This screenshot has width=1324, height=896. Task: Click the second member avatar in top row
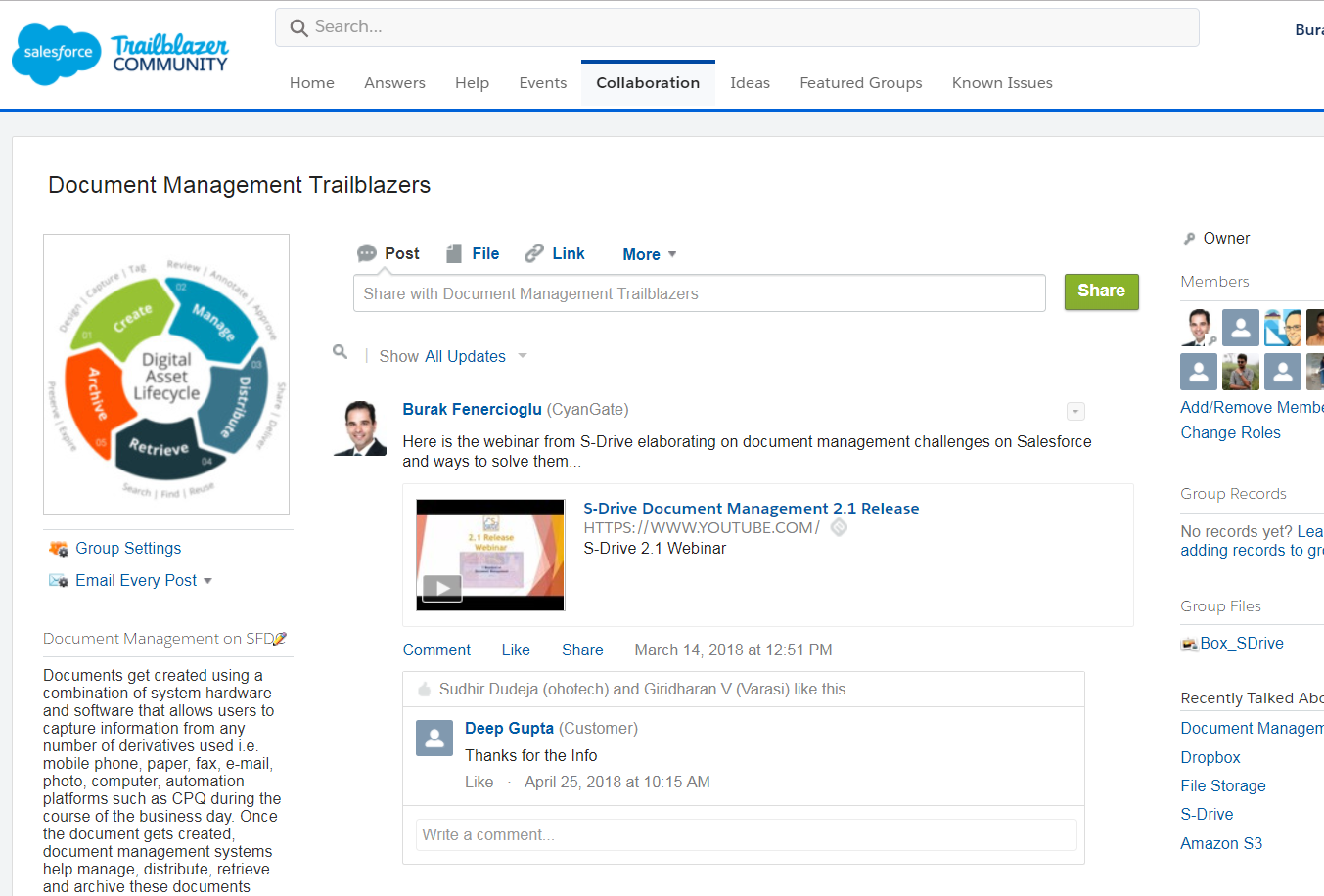pyautogui.click(x=1241, y=328)
